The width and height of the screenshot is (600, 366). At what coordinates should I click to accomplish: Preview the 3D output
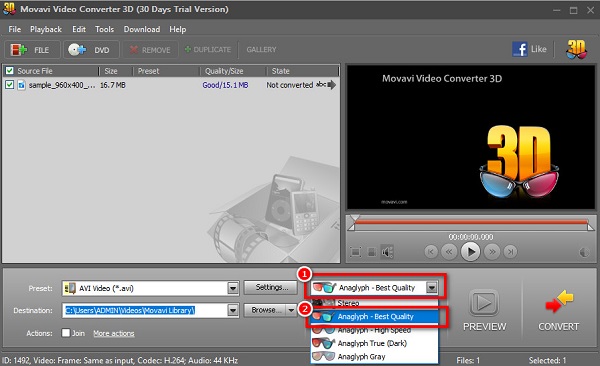(484, 311)
